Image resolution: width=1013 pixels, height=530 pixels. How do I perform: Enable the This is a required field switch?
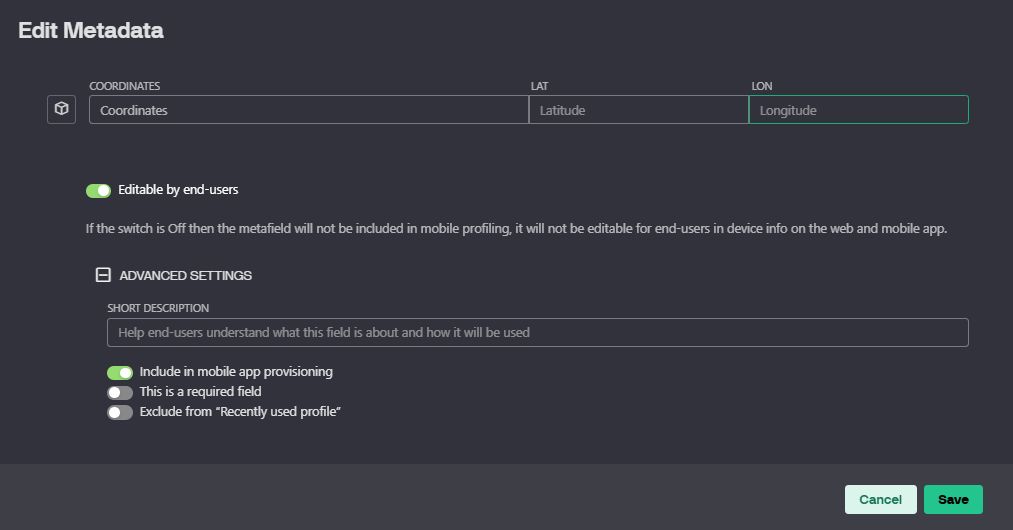(120, 392)
